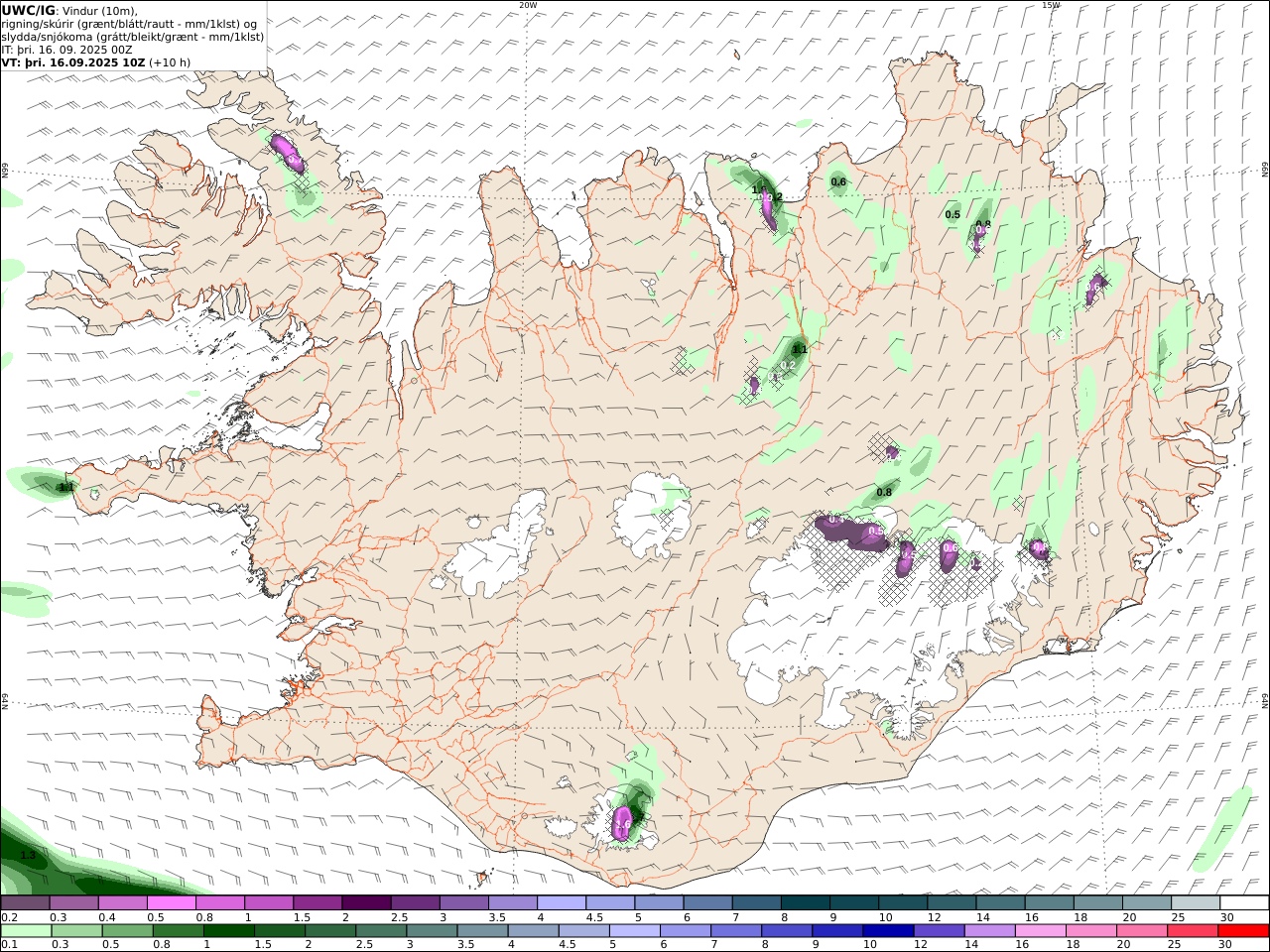Screen dimensions: 1270x952
Task: Click the pink snow patch in the Westfjords
Action: 288,153
